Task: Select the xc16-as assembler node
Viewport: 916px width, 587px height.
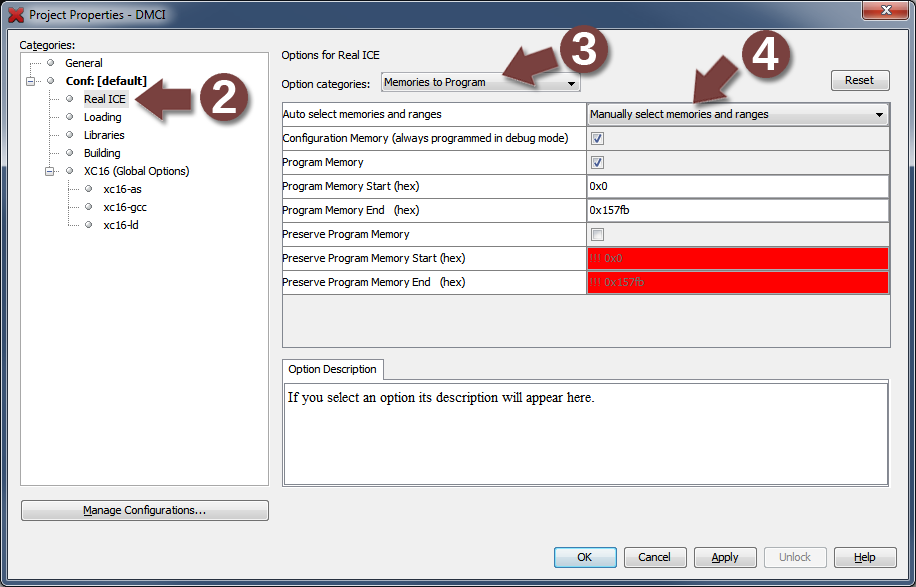Action: [122, 189]
